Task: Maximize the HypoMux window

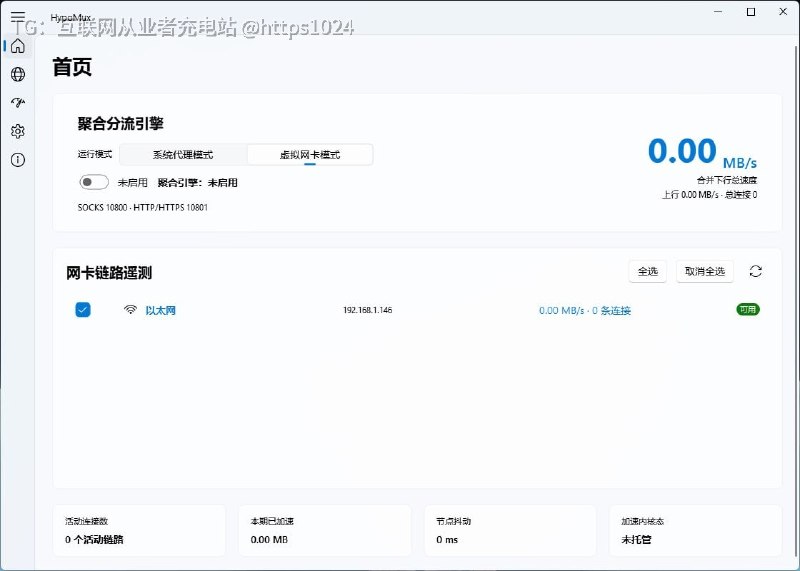Action: pyautogui.click(x=751, y=12)
